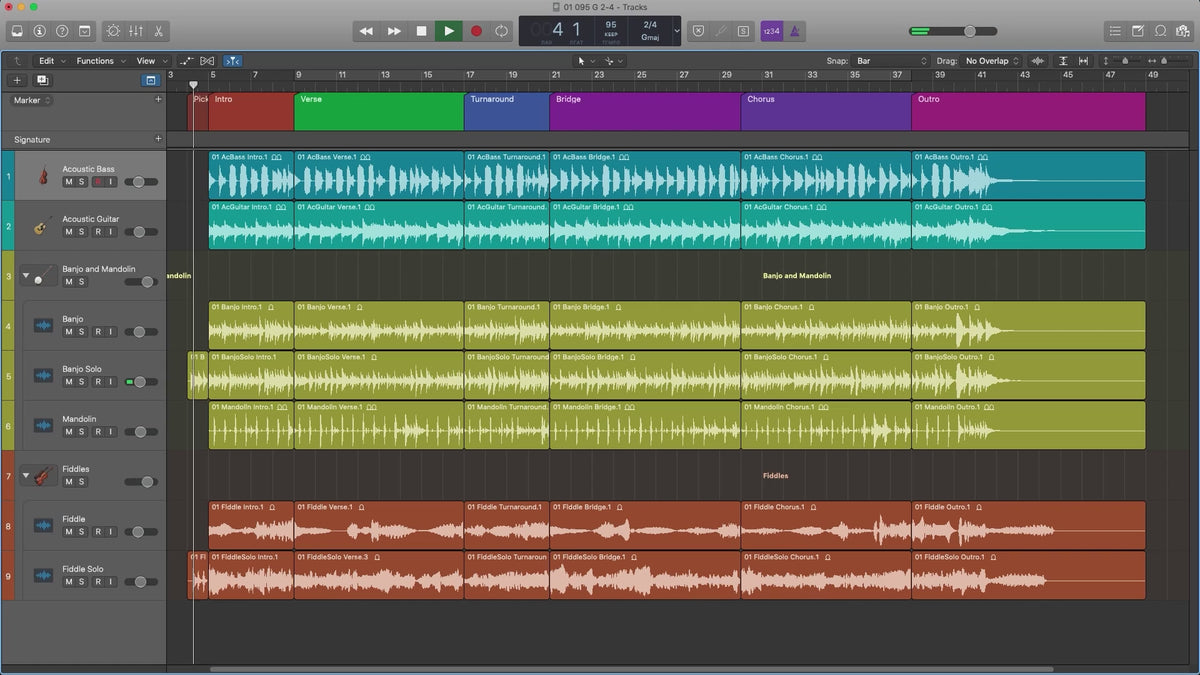Open the Editors with scissors icon
The width and height of the screenshot is (1200, 675).
pyautogui.click(x=159, y=31)
